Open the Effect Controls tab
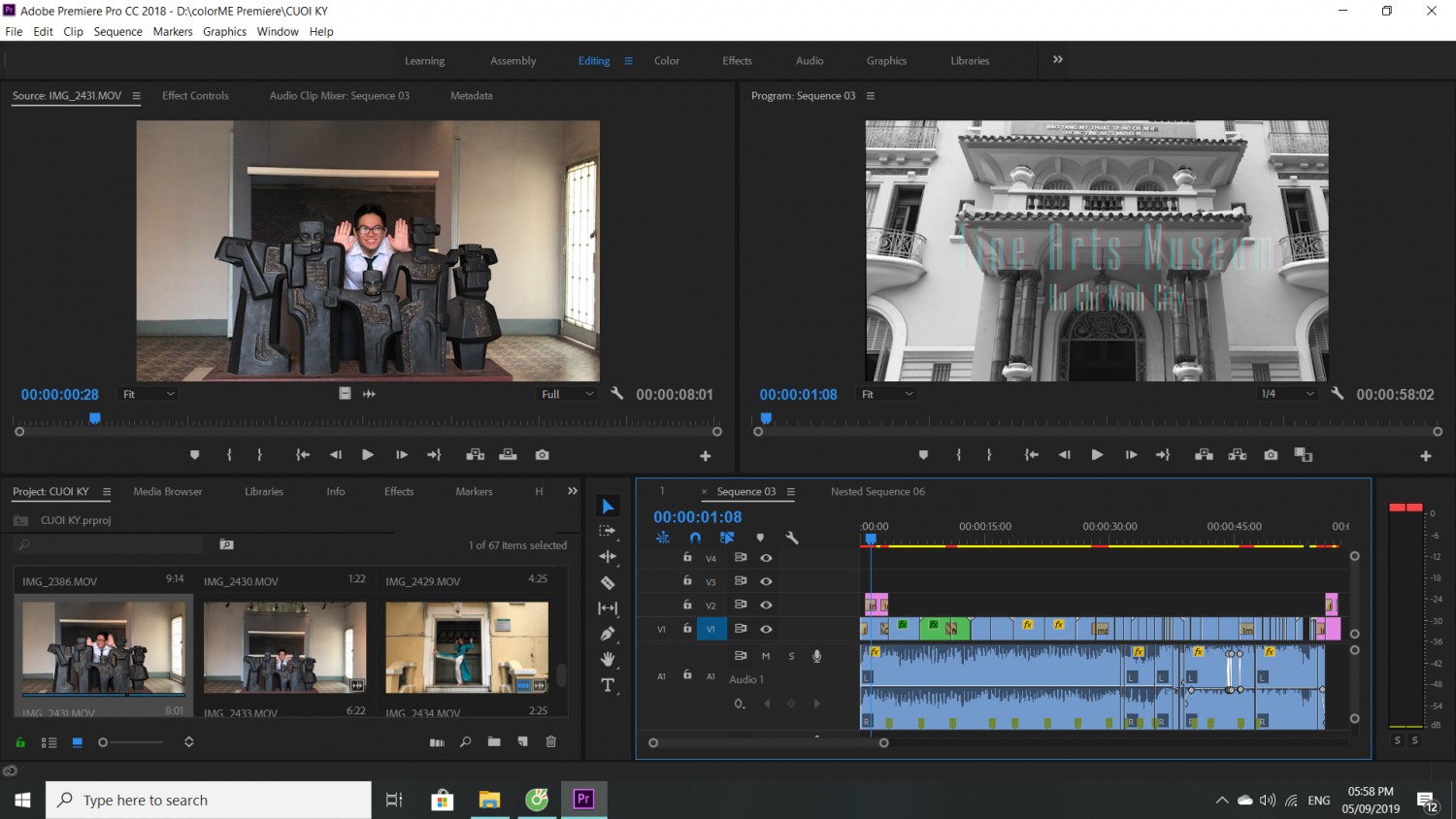 (x=195, y=95)
